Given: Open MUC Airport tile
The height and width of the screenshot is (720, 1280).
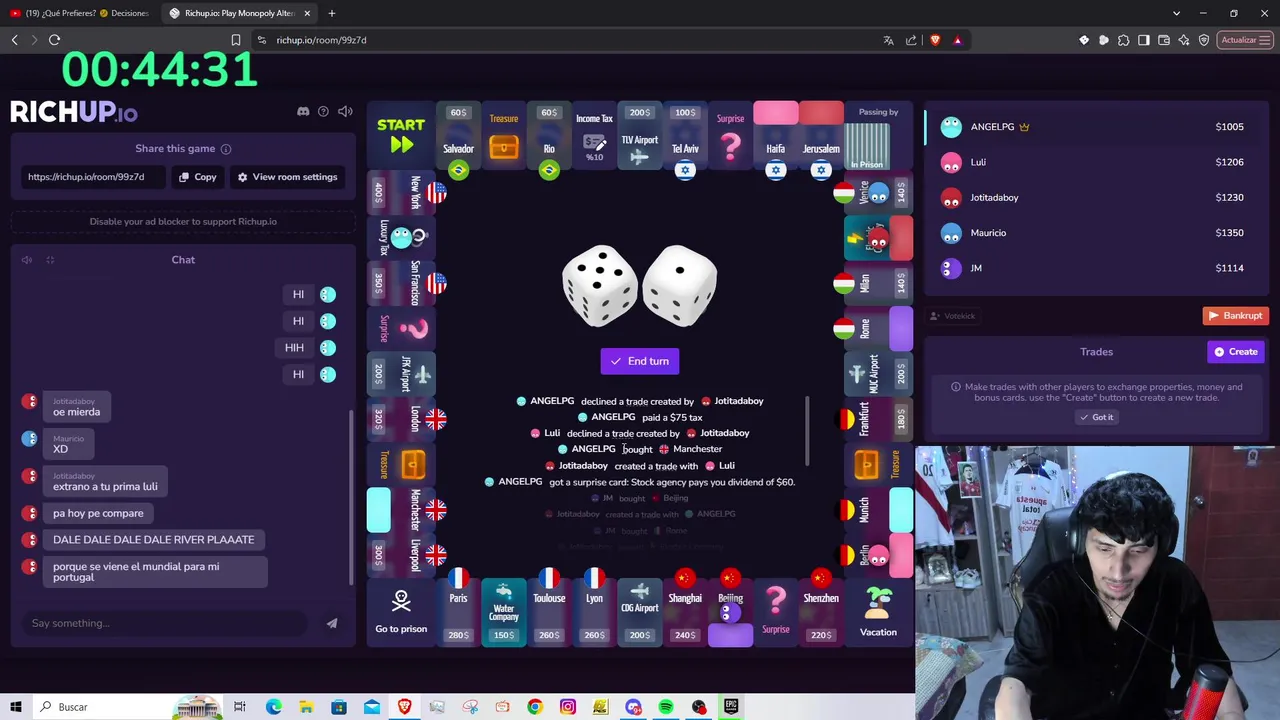Looking at the screenshot, I should pyautogui.click(x=878, y=374).
